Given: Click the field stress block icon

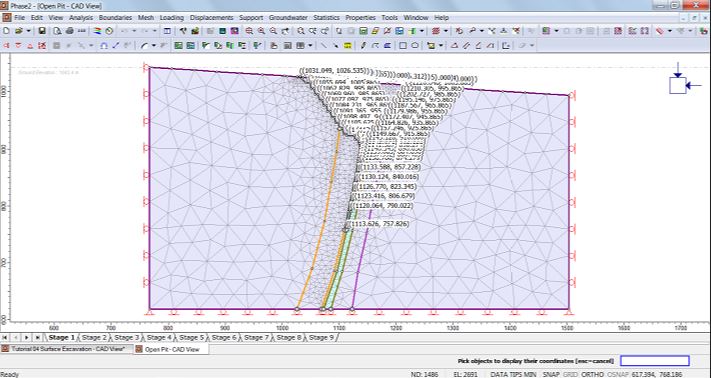Looking at the screenshot, I should pos(678,85).
